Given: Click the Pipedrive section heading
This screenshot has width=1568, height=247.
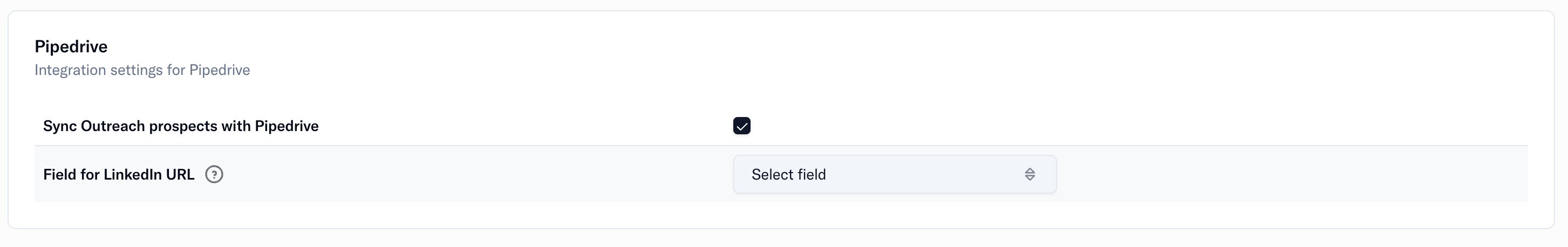Looking at the screenshot, I should pyautogui.click(x=71, y=46).
